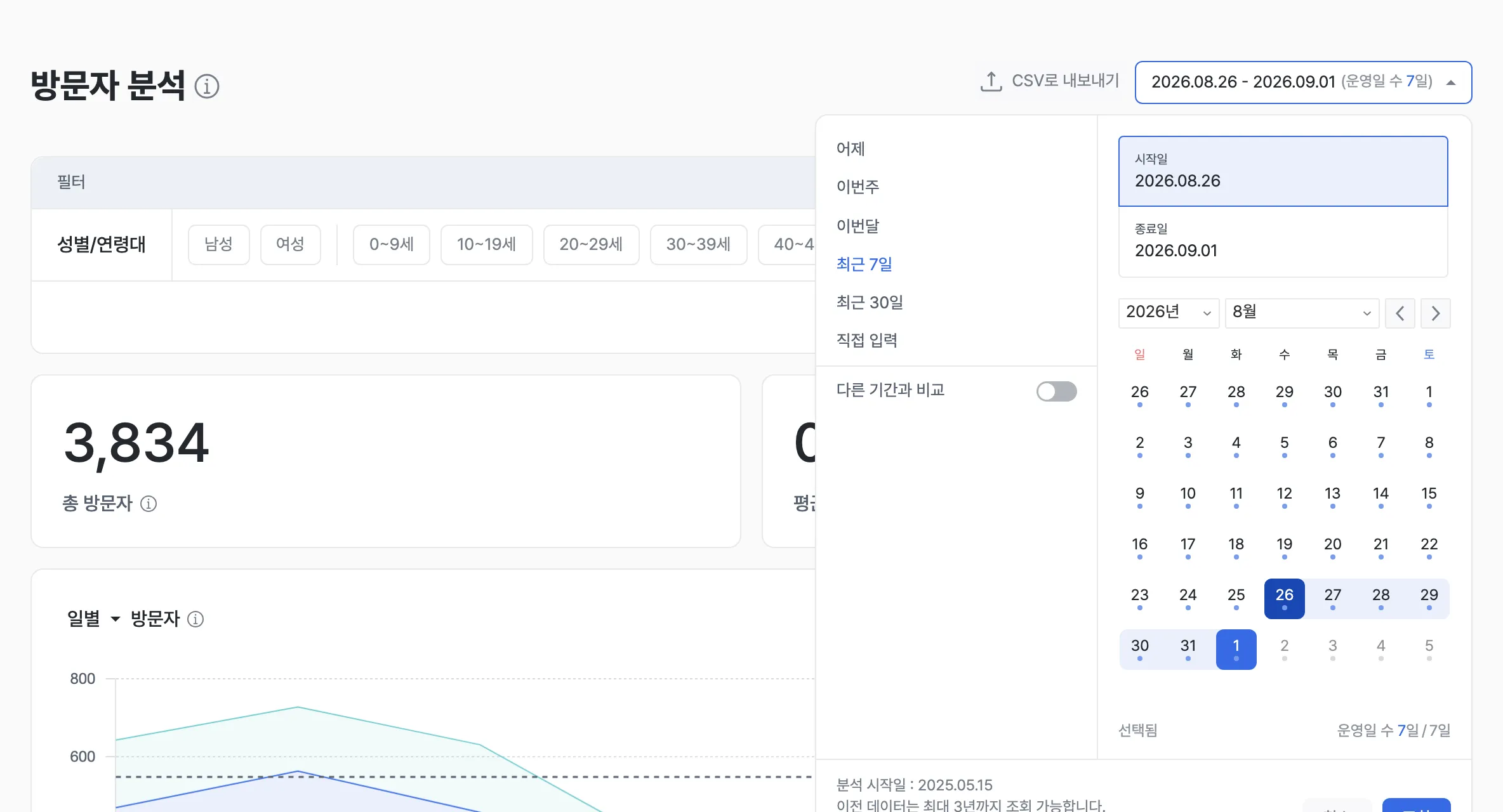Click the CSV export upload icon
Screen dimensions: 1503x812
991,81
